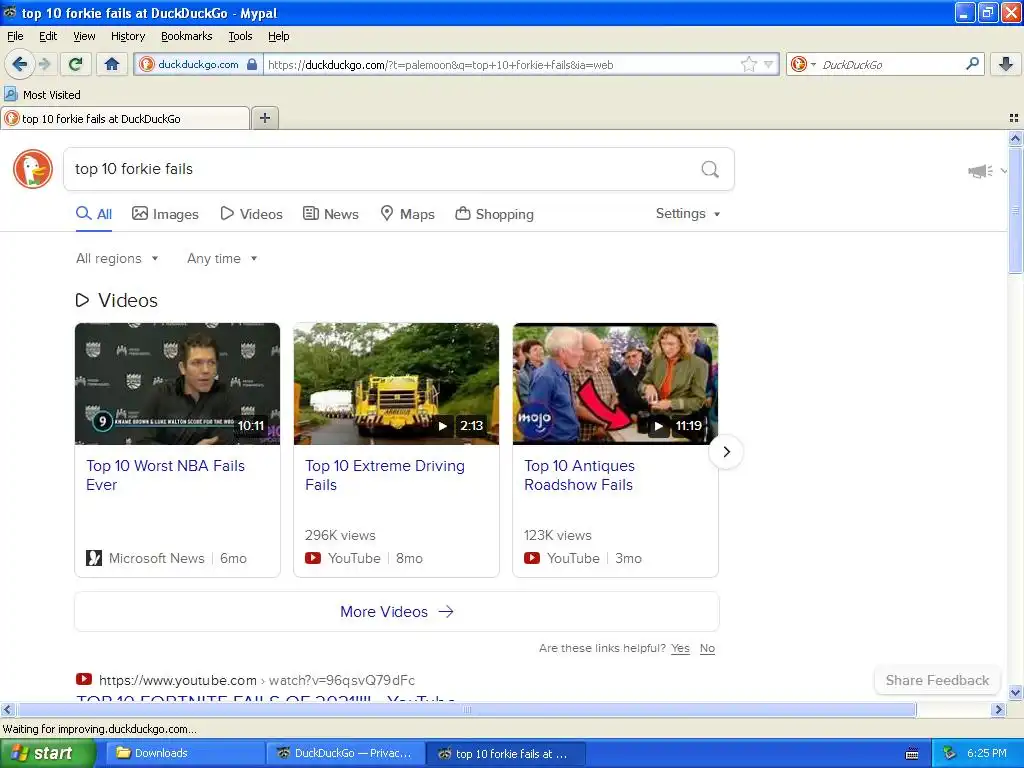Reload the page with the Refresh icon
This screenshot has height=768, width=1024.
[x=76, y=64]
